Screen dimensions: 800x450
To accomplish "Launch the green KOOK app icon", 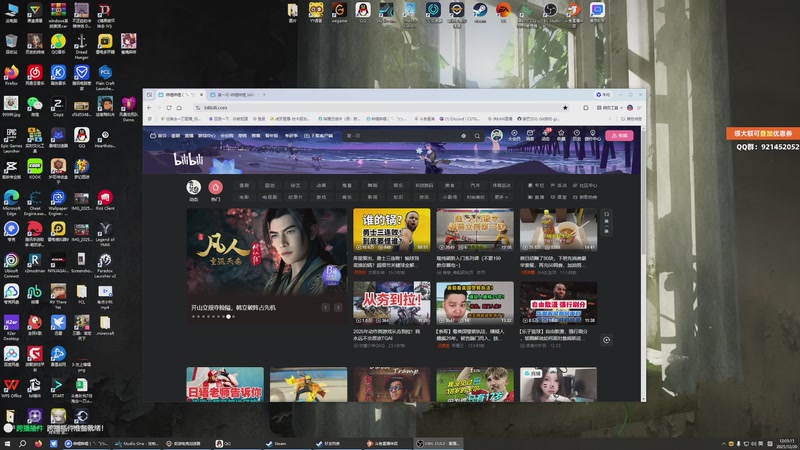I will [x=35, y=168].
